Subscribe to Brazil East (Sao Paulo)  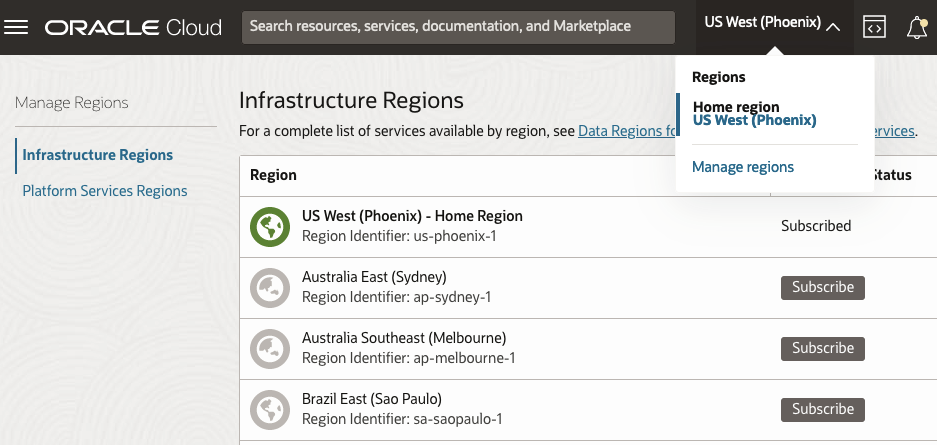tap(823, 410)
